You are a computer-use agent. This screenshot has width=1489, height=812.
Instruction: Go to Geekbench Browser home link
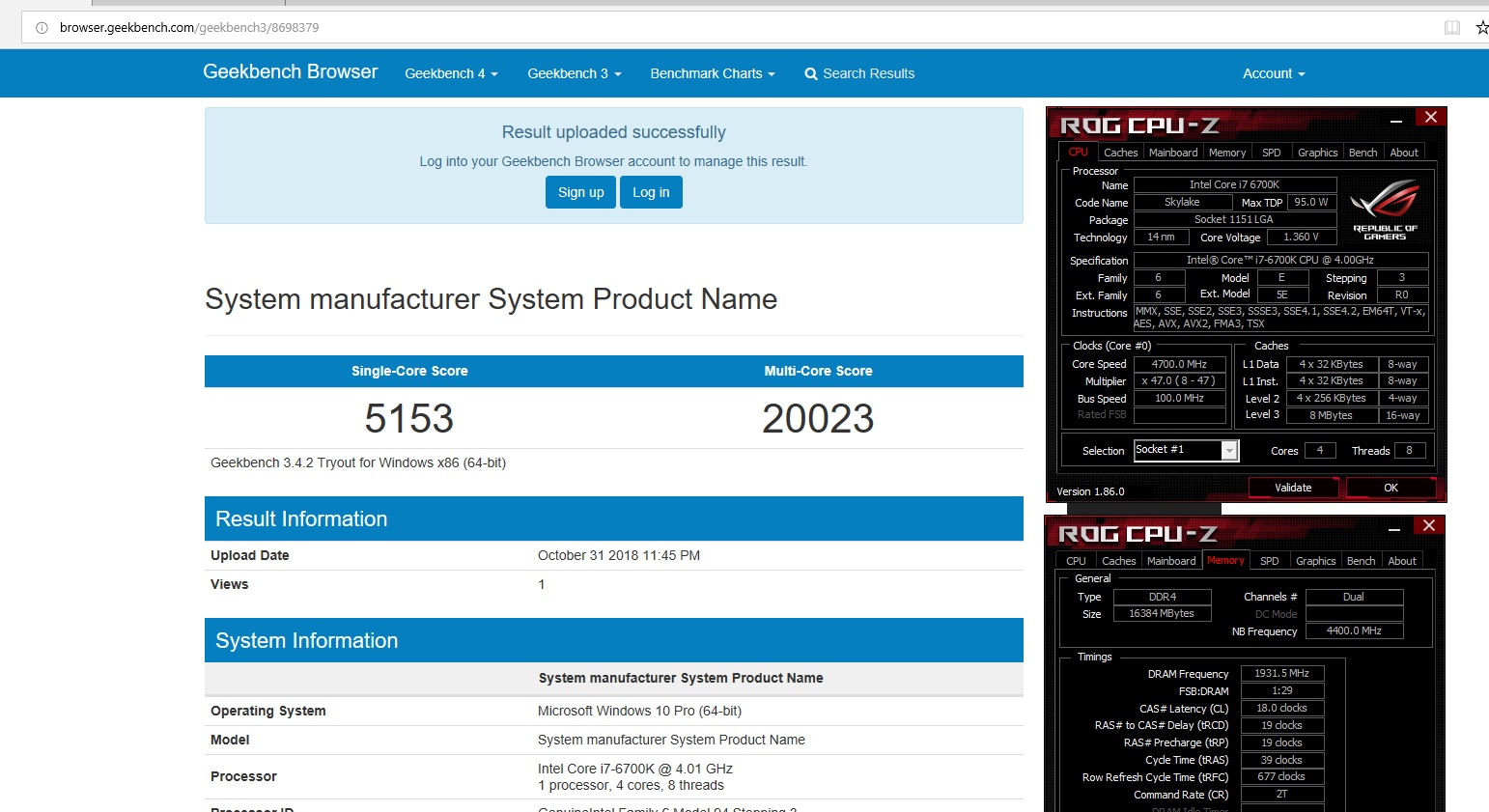(290, 71)
